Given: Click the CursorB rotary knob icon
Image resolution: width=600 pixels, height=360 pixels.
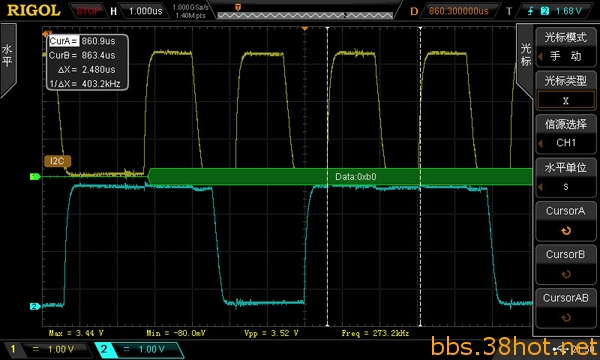Looking at the screenshot, I should pyautogui.click(x=566, y=274).
